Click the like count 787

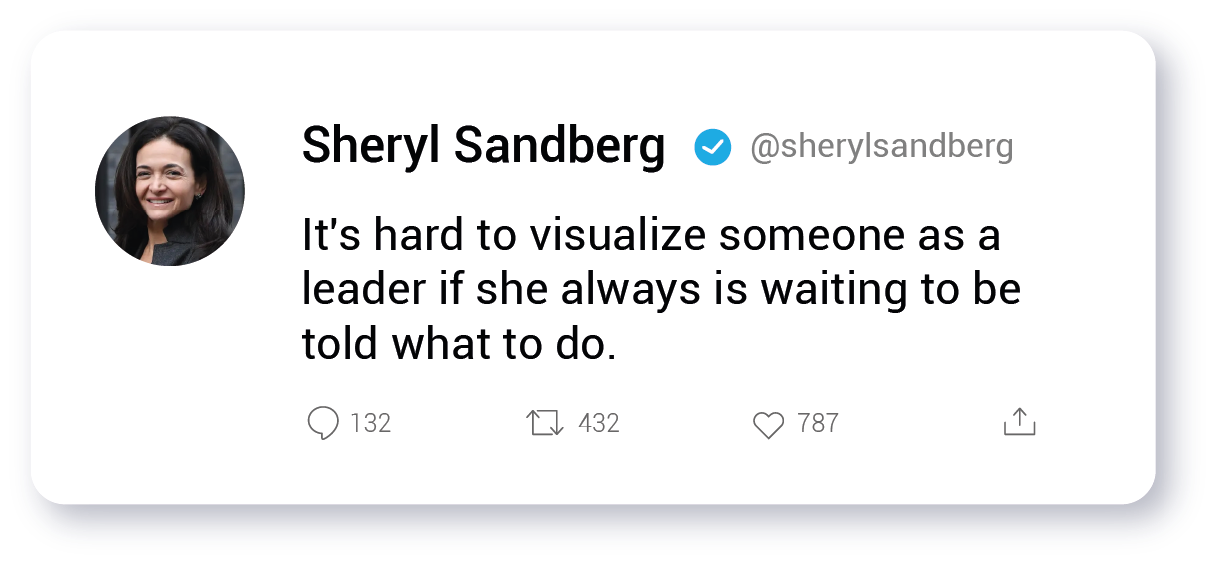click(818, 423)
